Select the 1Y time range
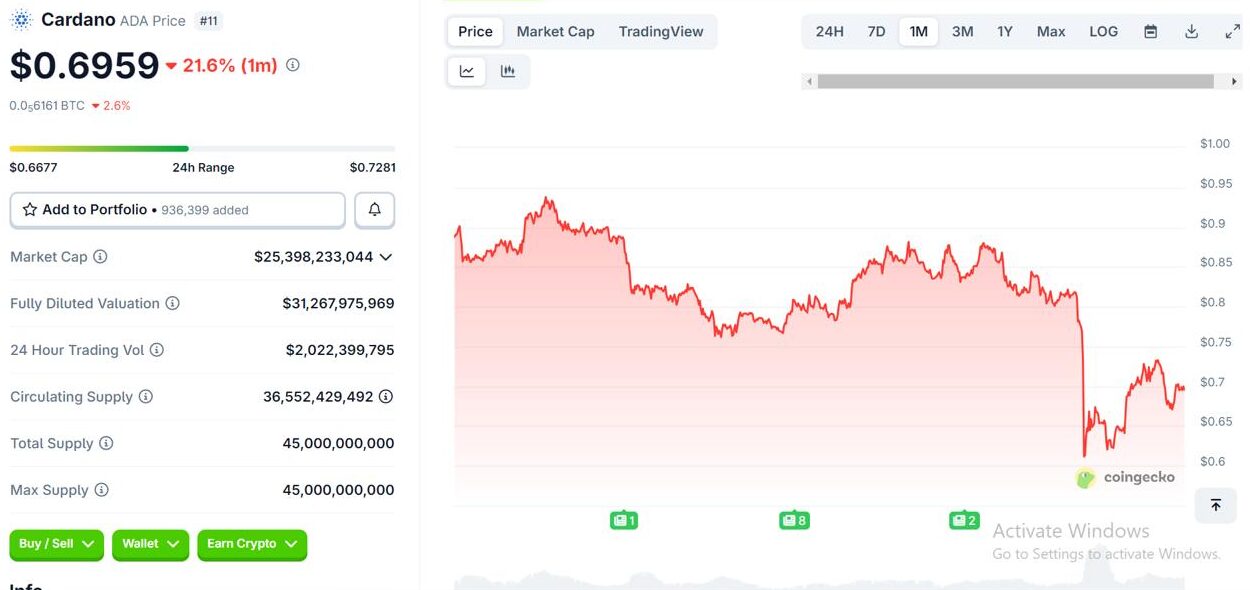Viewport: 1250px width, 590px height. click(1005, 32)
